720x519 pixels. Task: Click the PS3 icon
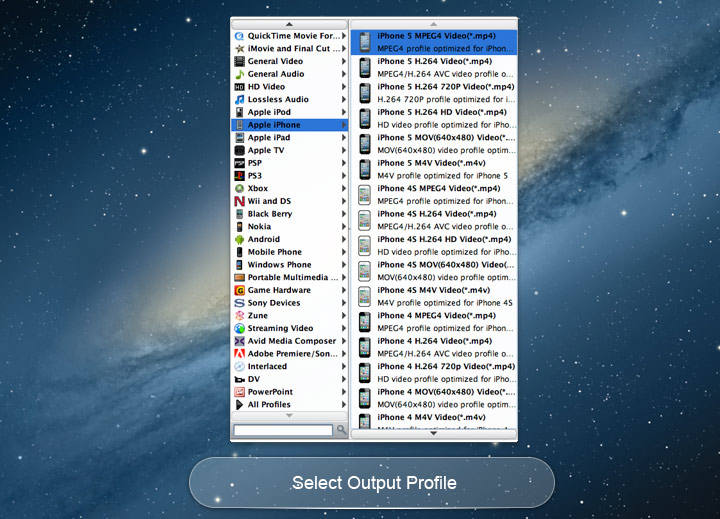click(239, 175)
